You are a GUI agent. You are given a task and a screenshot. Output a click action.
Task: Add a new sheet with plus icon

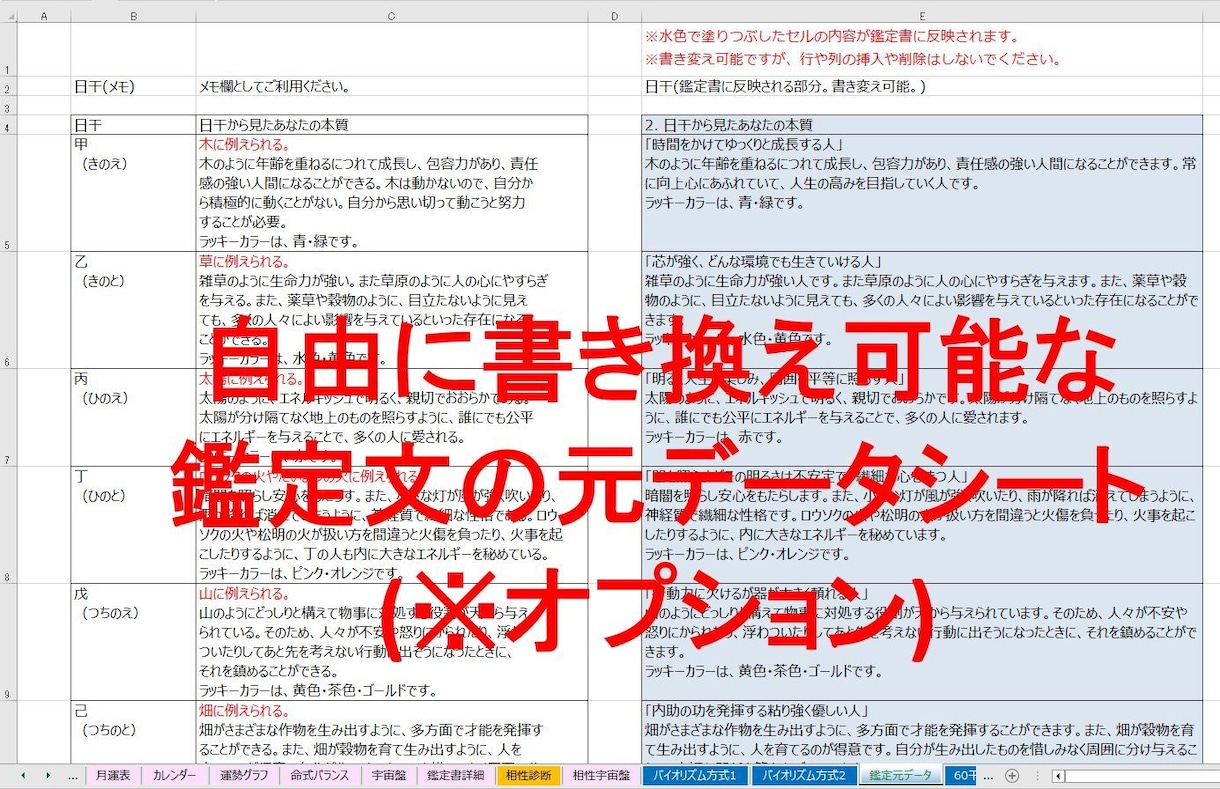click(1012, 775)
